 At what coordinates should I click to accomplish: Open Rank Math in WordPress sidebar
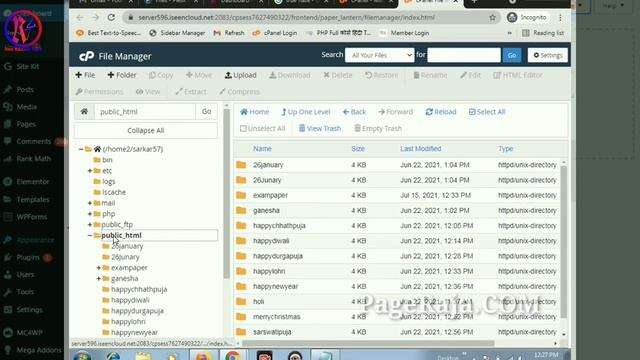click(x=28, y=159)
